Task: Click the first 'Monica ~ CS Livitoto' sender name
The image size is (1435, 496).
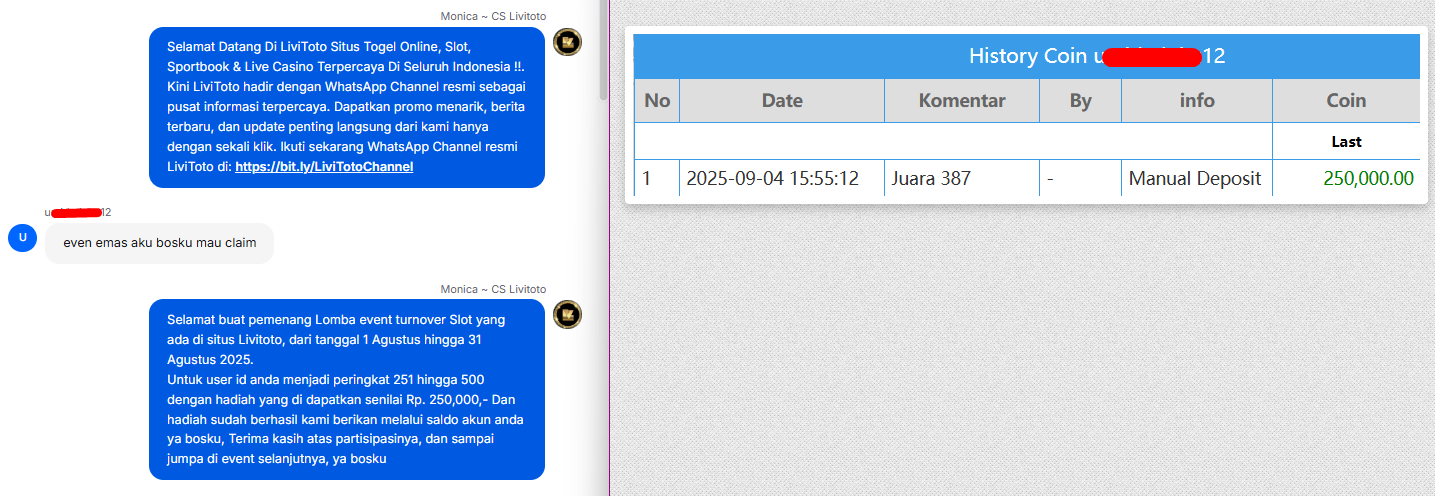Action: 493,17
